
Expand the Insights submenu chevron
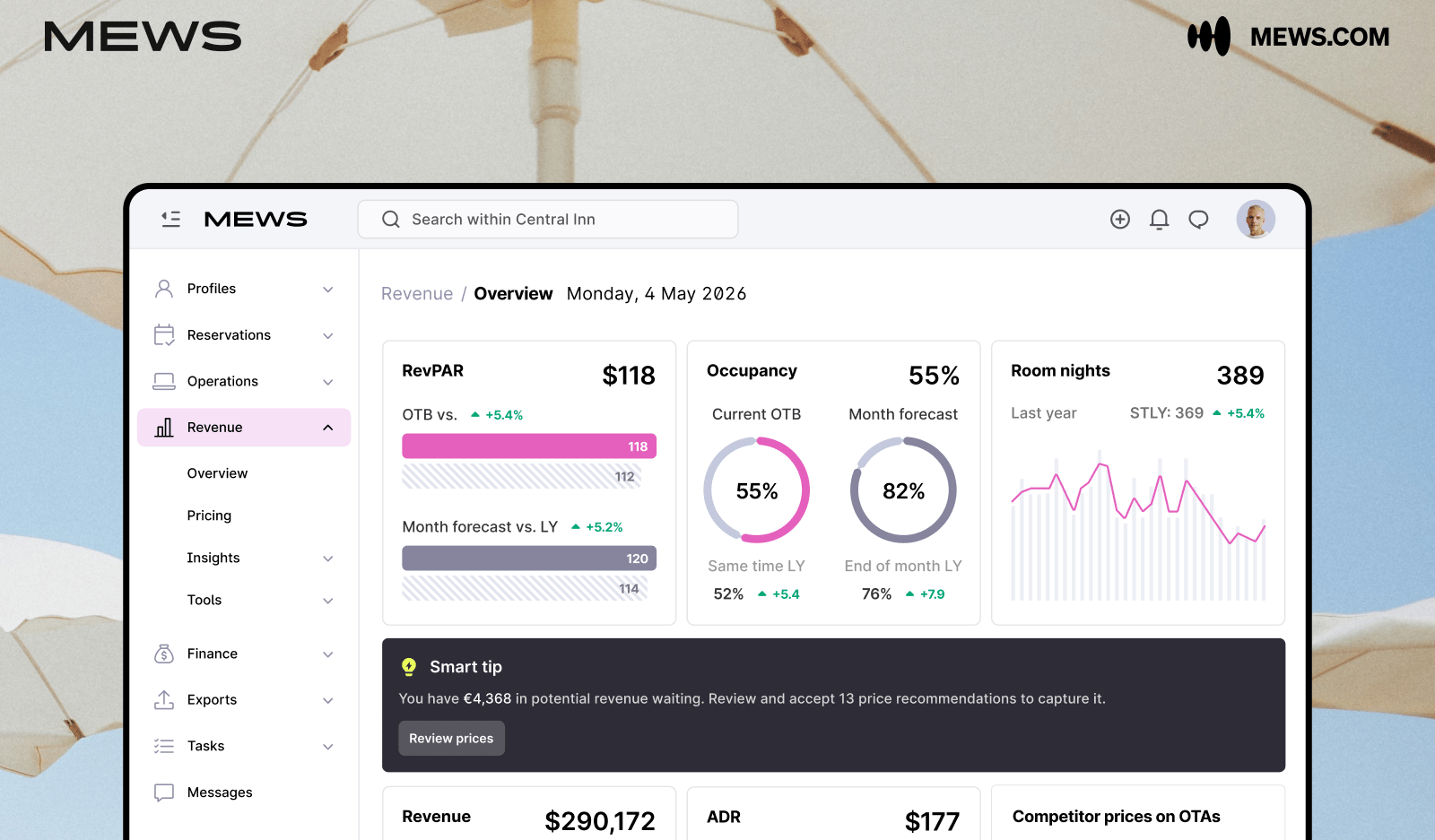[x=328, y=559]
